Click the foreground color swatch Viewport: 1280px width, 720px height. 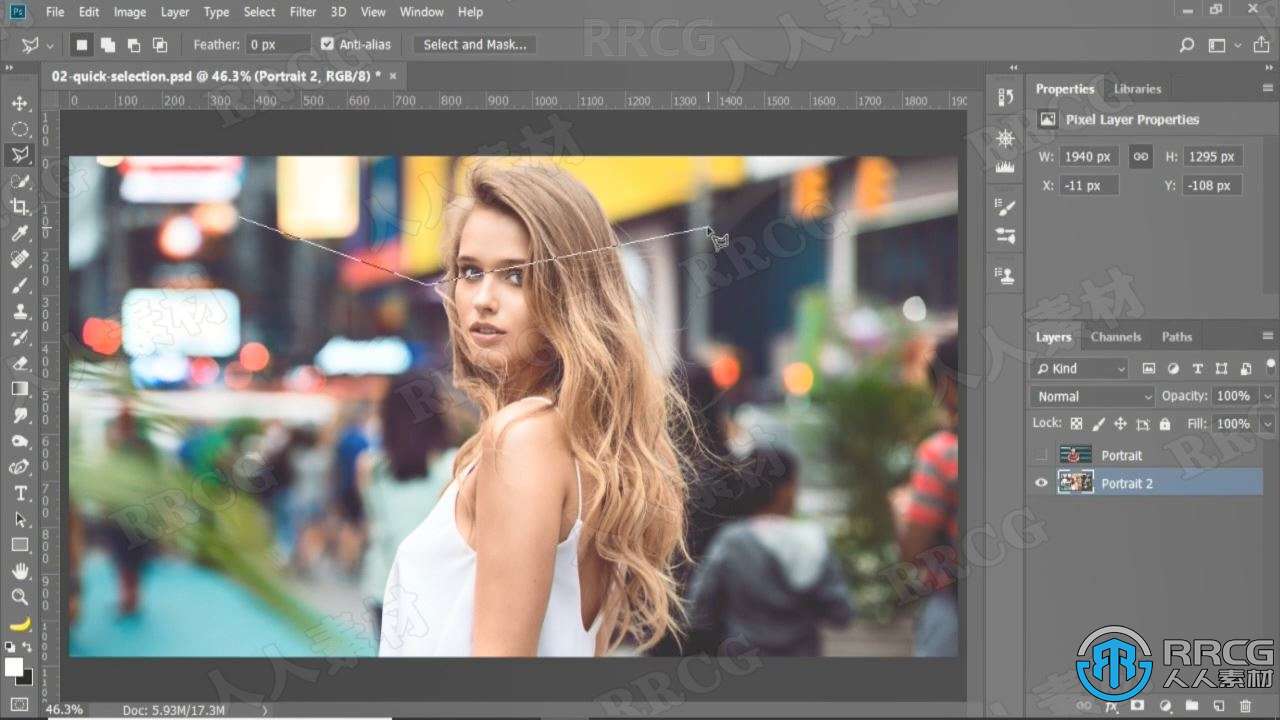point(13,666)
